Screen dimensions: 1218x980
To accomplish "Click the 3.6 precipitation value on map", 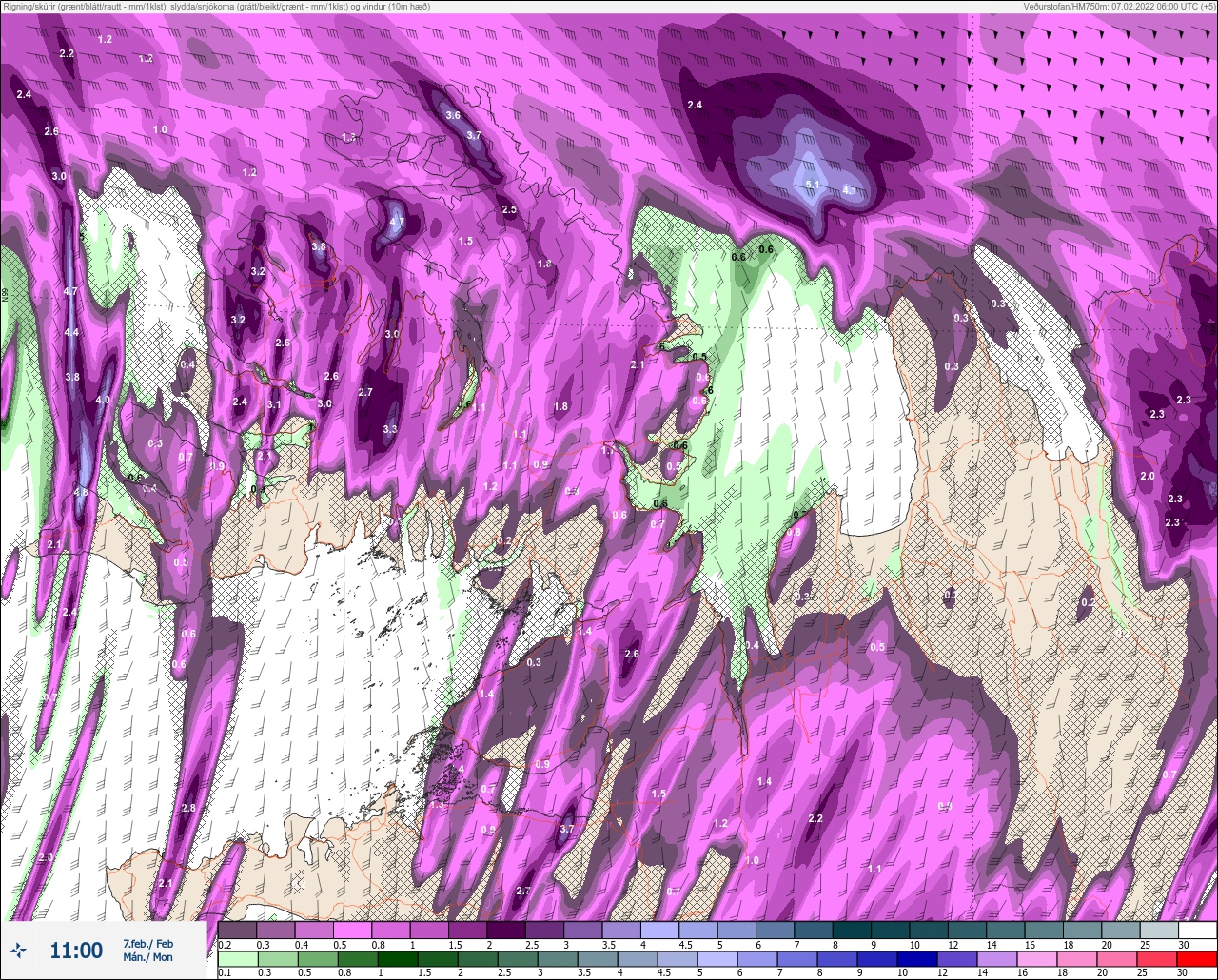I will click(x=453, y=115).
